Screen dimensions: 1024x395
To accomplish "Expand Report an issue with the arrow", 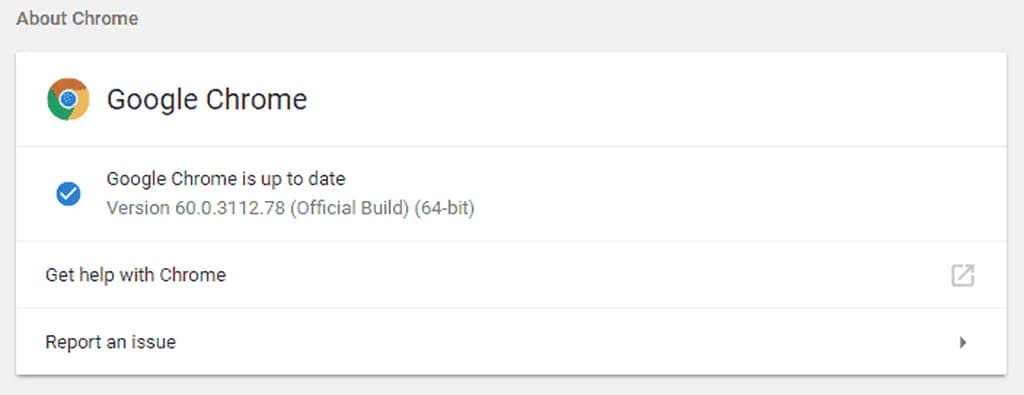I will click(963, 342).
